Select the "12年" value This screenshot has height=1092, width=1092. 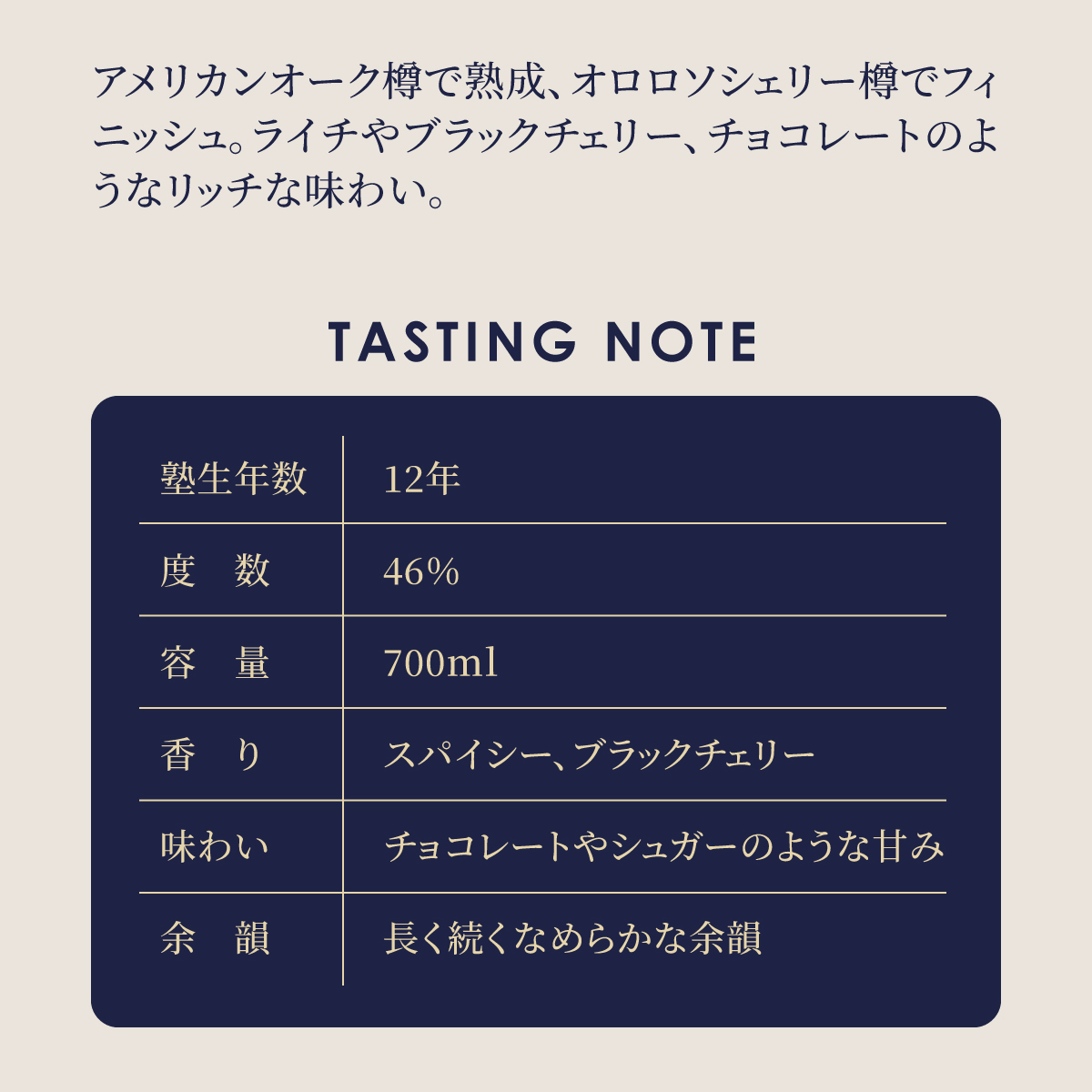[421, 479]
